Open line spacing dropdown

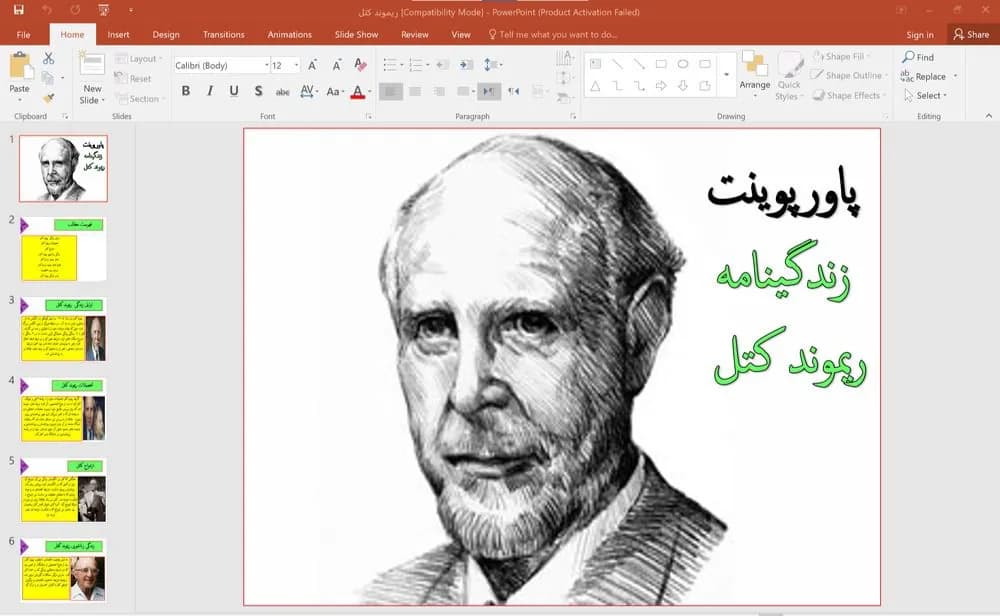(492, 64)
